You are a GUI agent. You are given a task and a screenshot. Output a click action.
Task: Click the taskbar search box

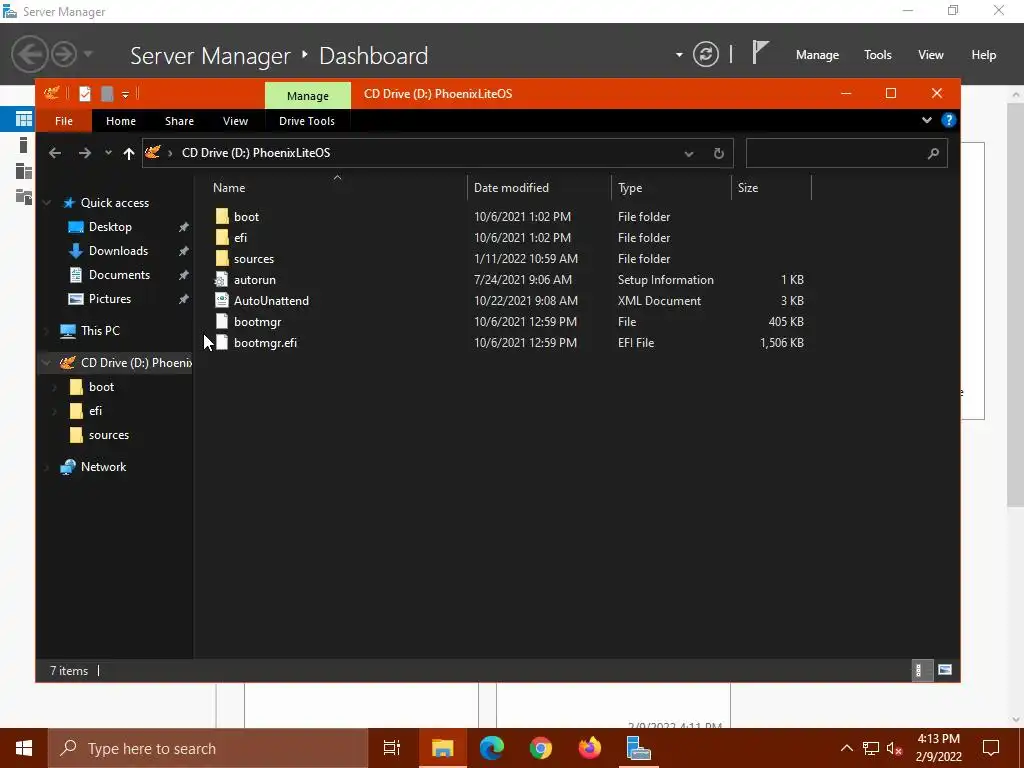pos(208,748)
